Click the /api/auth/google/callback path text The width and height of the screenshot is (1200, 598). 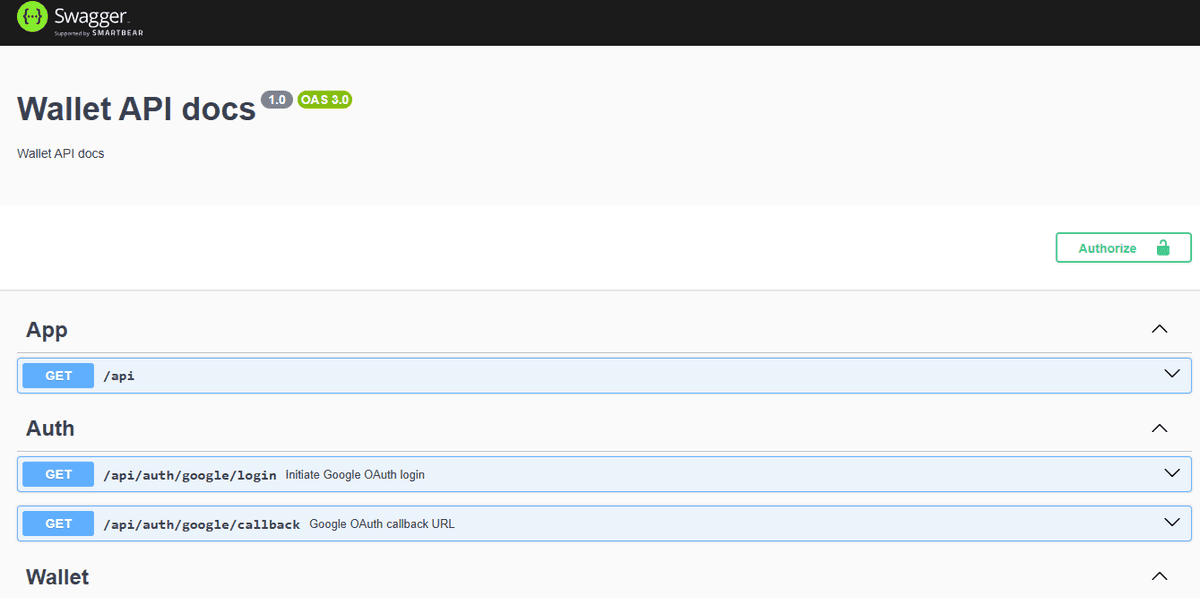click(x=201, y=524)
